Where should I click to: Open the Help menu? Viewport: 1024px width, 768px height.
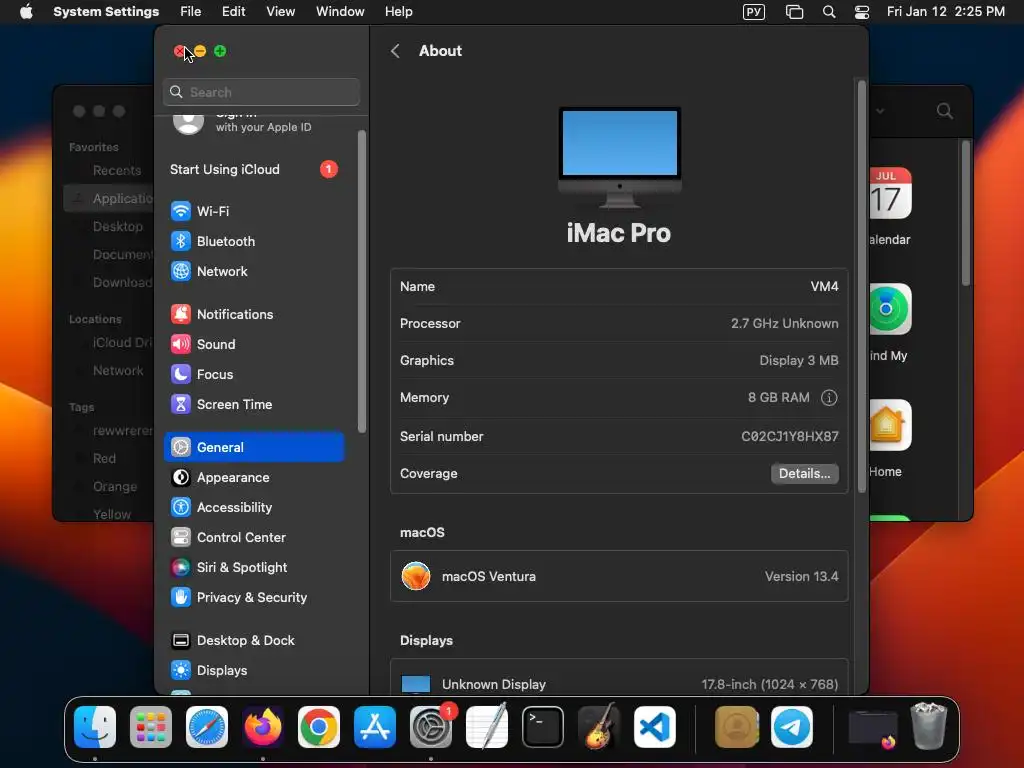(x=398, y=12)
